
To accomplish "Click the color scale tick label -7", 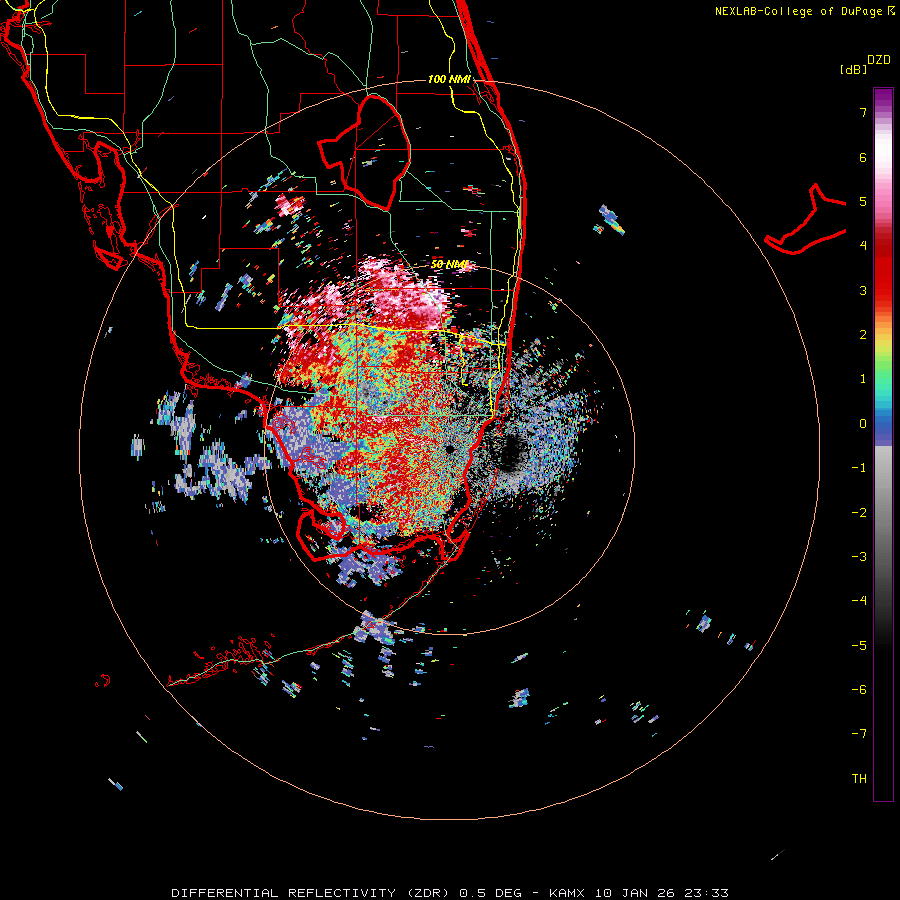I will [x=859, y=734].
